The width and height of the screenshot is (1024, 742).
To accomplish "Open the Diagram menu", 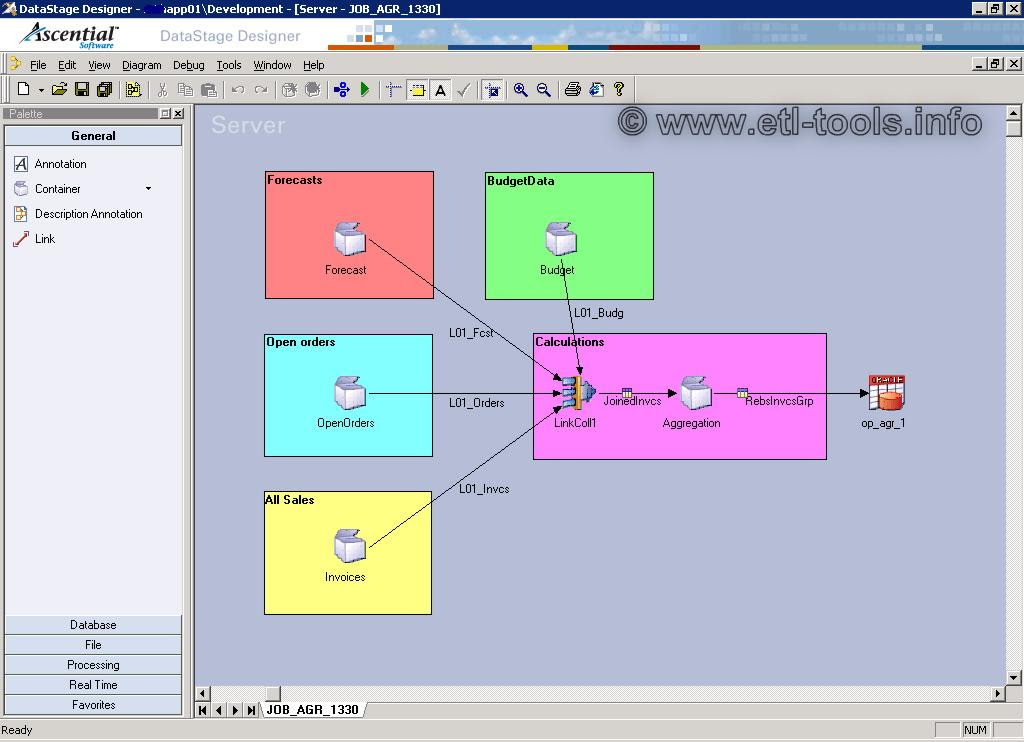I will pyautogui.click(x=142, y=65).
